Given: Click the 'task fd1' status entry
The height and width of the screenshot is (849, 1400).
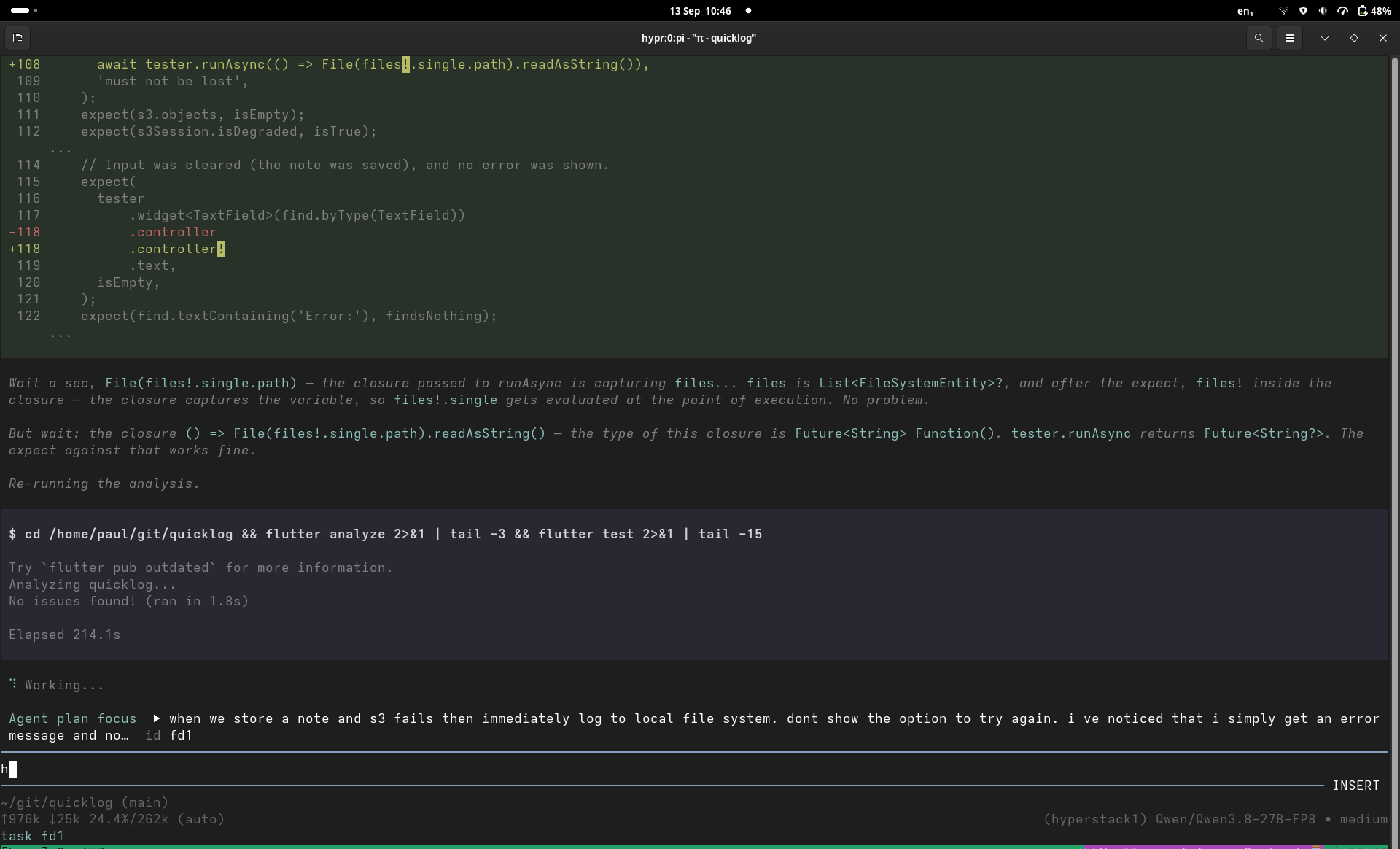Looking at the screenshot, I should [33, 836].
